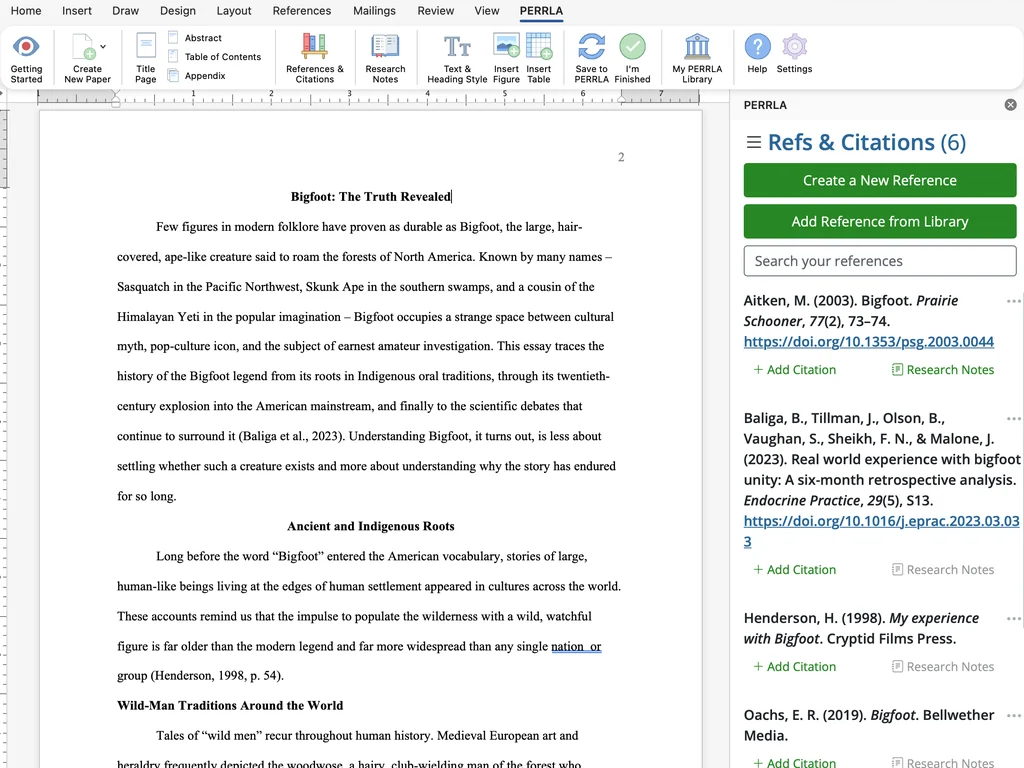Open Aitken reference DOI link
The image size is (1024, 768).
(x=869, y=342)
